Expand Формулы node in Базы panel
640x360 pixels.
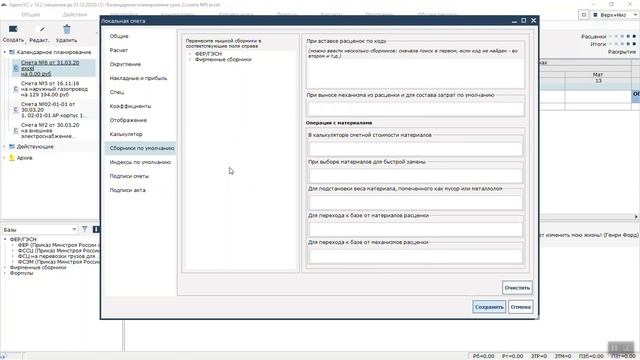pos(5,273)
